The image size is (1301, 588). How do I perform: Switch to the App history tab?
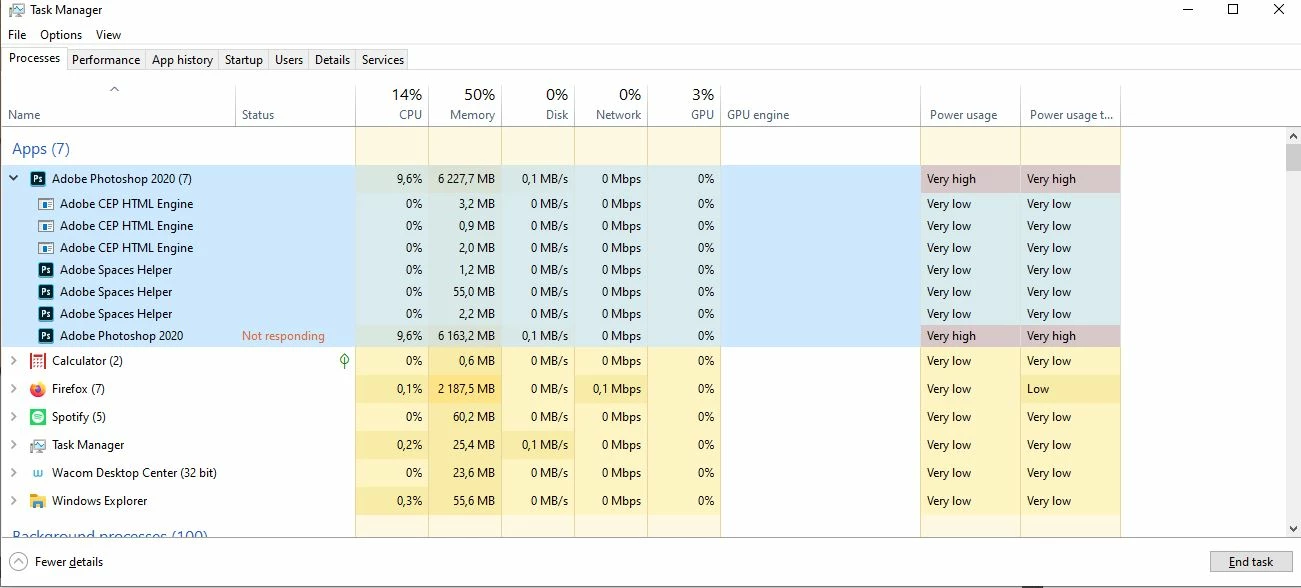[182, 60]
